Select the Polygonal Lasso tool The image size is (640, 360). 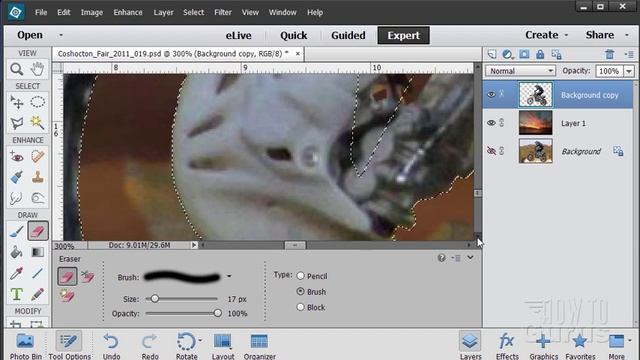coord(17,122)
